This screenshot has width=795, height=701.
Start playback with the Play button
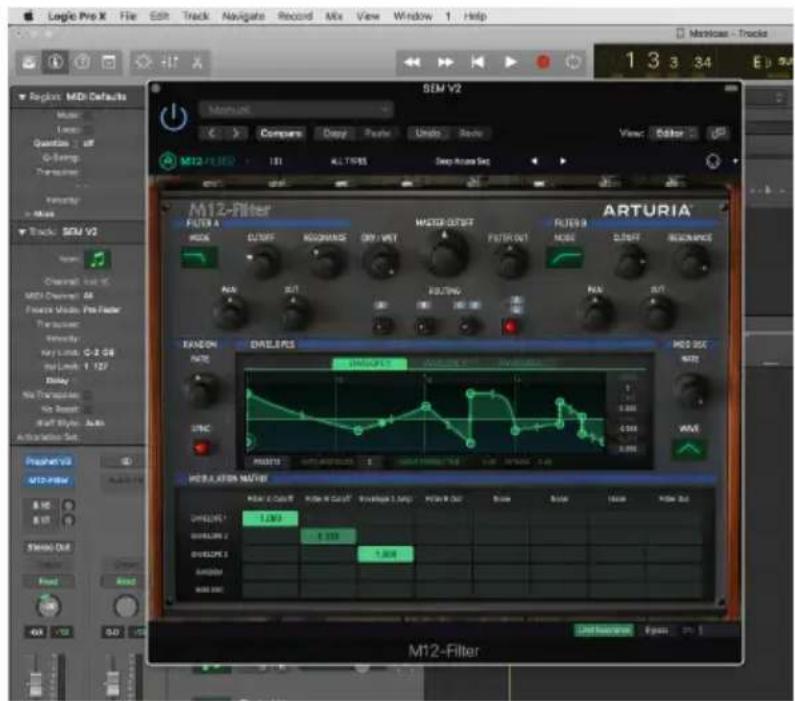click(511, 62)
